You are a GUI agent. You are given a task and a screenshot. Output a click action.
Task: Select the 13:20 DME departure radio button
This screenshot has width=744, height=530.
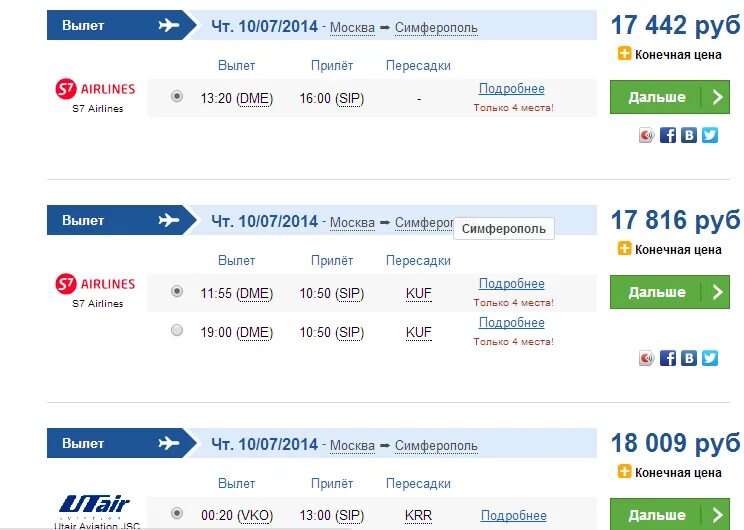(177, 97)
